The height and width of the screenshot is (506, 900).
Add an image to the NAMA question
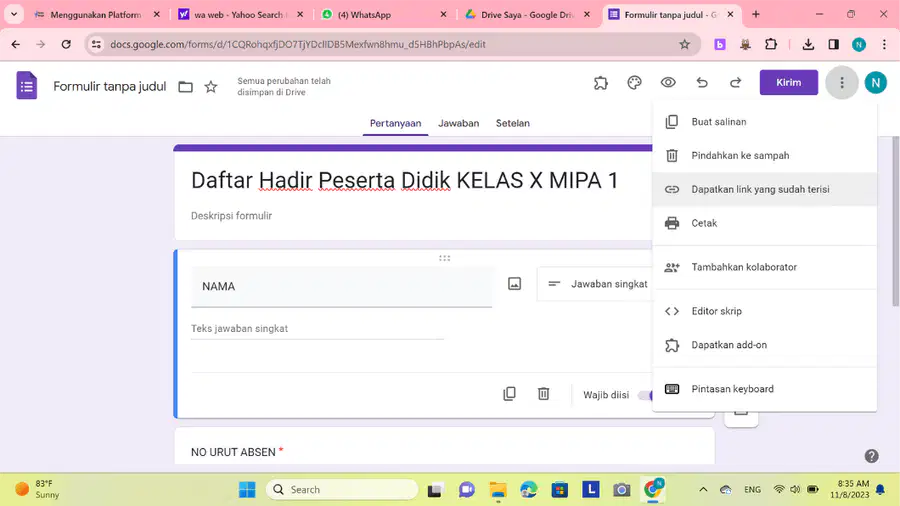[x=514, y=284]
